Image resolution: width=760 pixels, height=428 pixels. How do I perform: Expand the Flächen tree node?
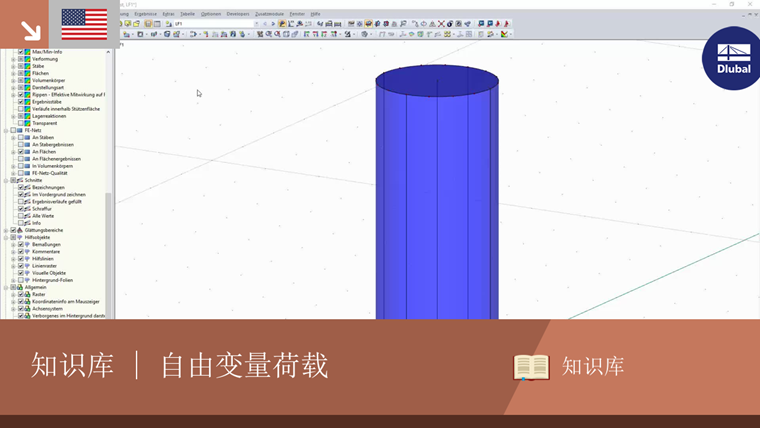[14, 73]
